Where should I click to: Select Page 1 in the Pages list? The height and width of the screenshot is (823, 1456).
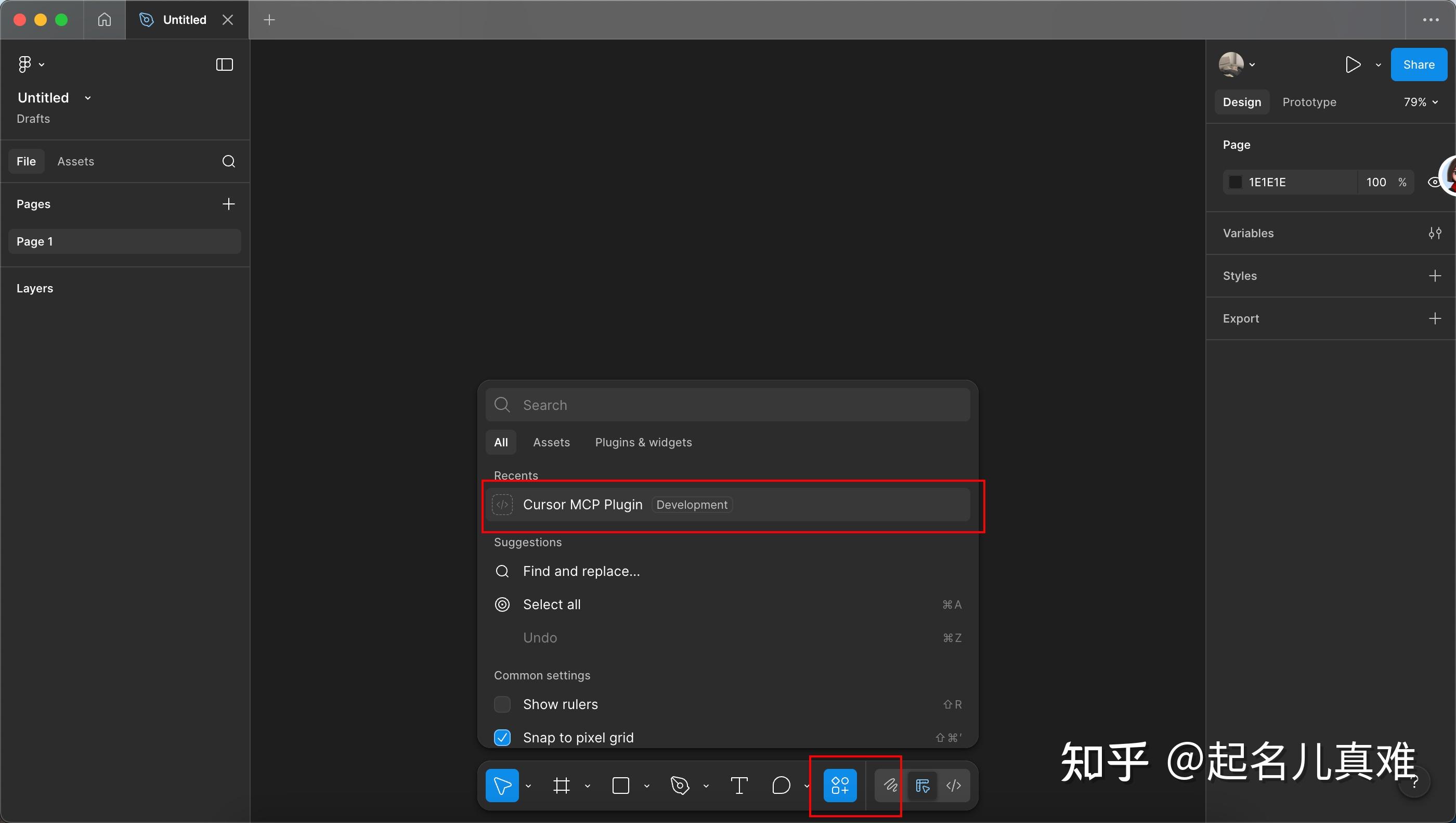pyautogui.click(x=124, y=241)
